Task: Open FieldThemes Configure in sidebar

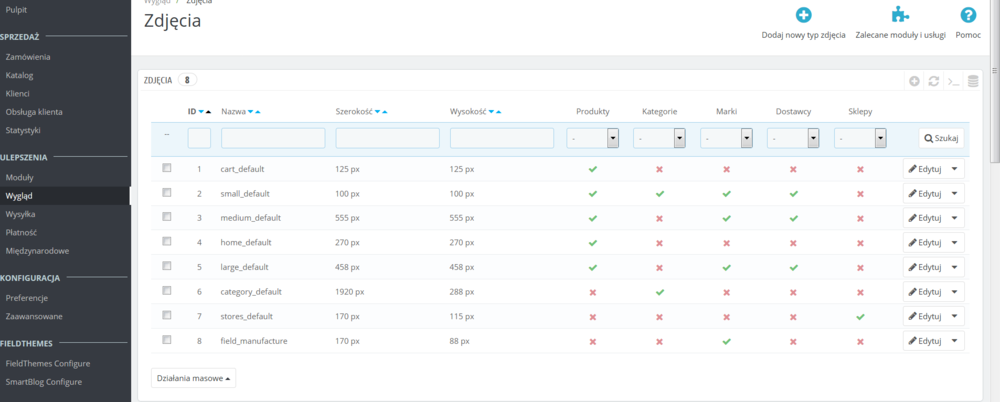Action: 48,364
